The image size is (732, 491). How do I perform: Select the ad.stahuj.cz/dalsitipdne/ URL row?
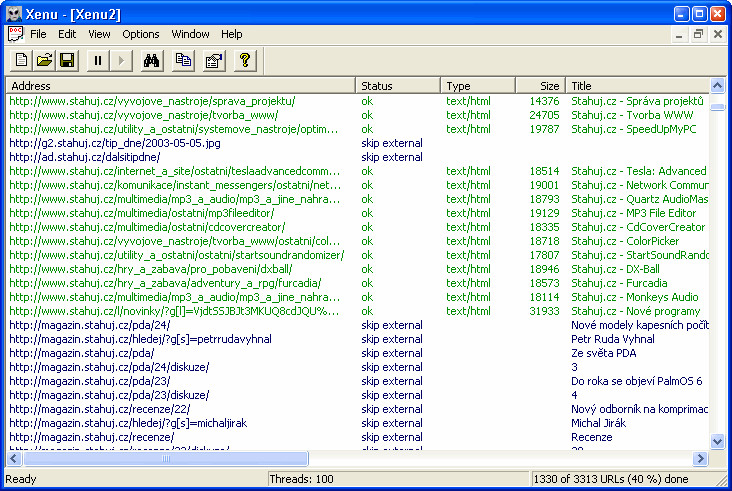(x=357, y=157)
